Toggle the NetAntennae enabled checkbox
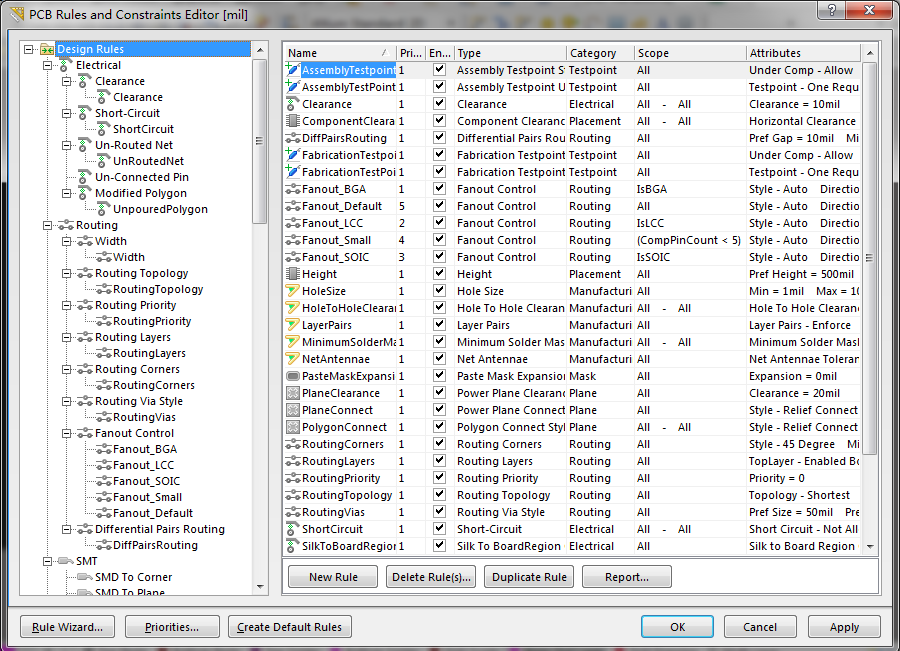Screen dimensions: 900x651 point(439,359)
